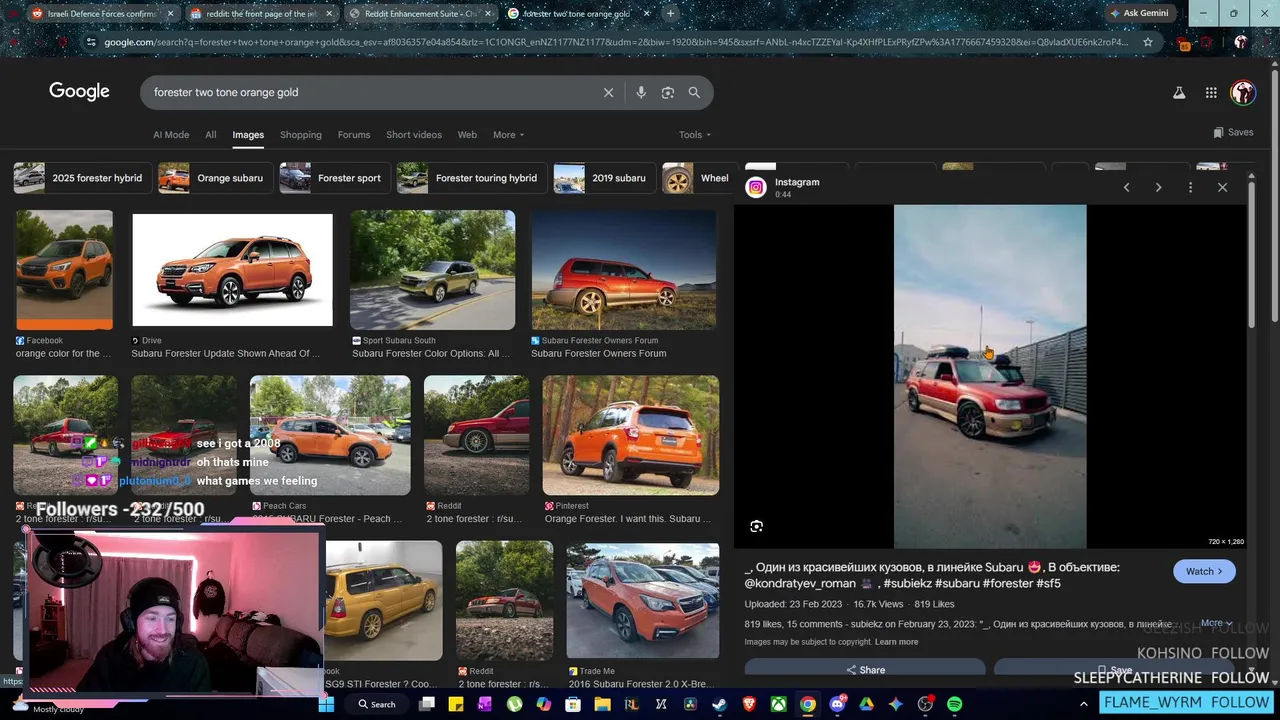Open the Google apps grid
This screenshot has width=1280, height=720.
coord(1211,92)
